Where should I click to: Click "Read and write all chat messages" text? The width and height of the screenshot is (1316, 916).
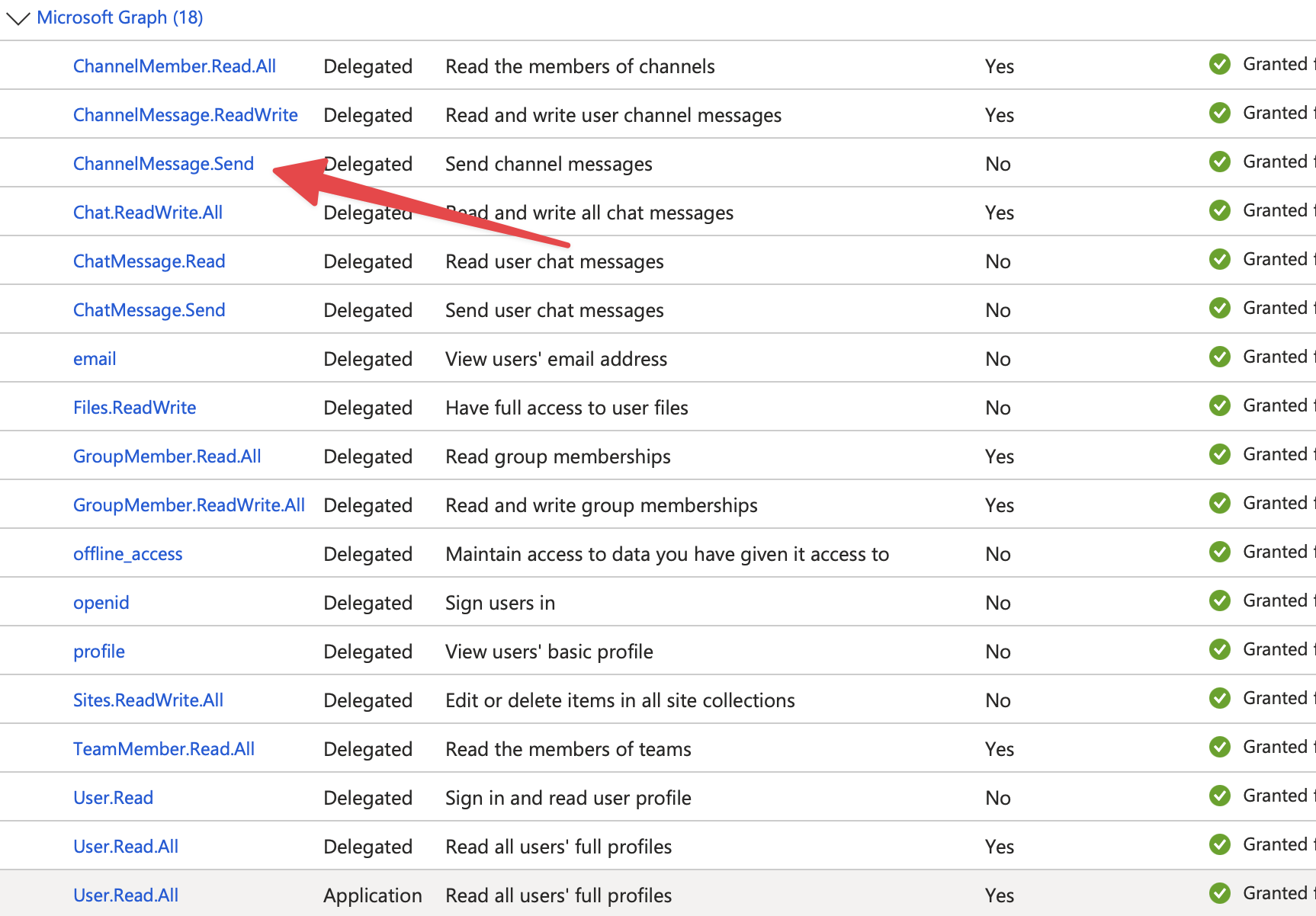point(589,213)
